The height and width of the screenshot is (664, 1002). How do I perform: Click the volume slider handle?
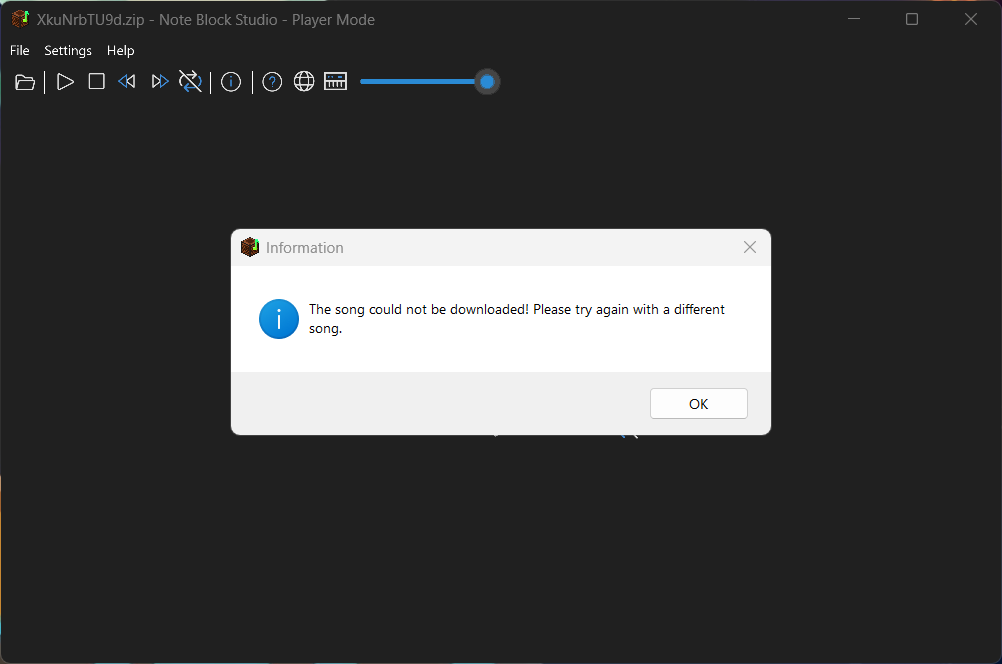coord(487,82)
